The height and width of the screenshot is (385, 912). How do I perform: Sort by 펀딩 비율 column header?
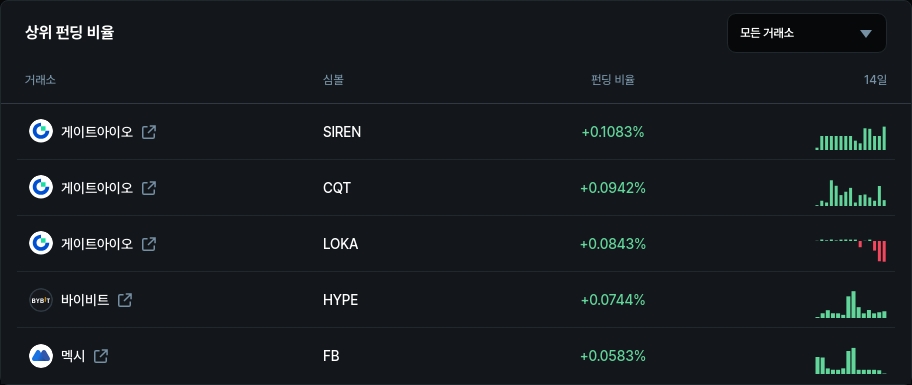coord(612,80)
